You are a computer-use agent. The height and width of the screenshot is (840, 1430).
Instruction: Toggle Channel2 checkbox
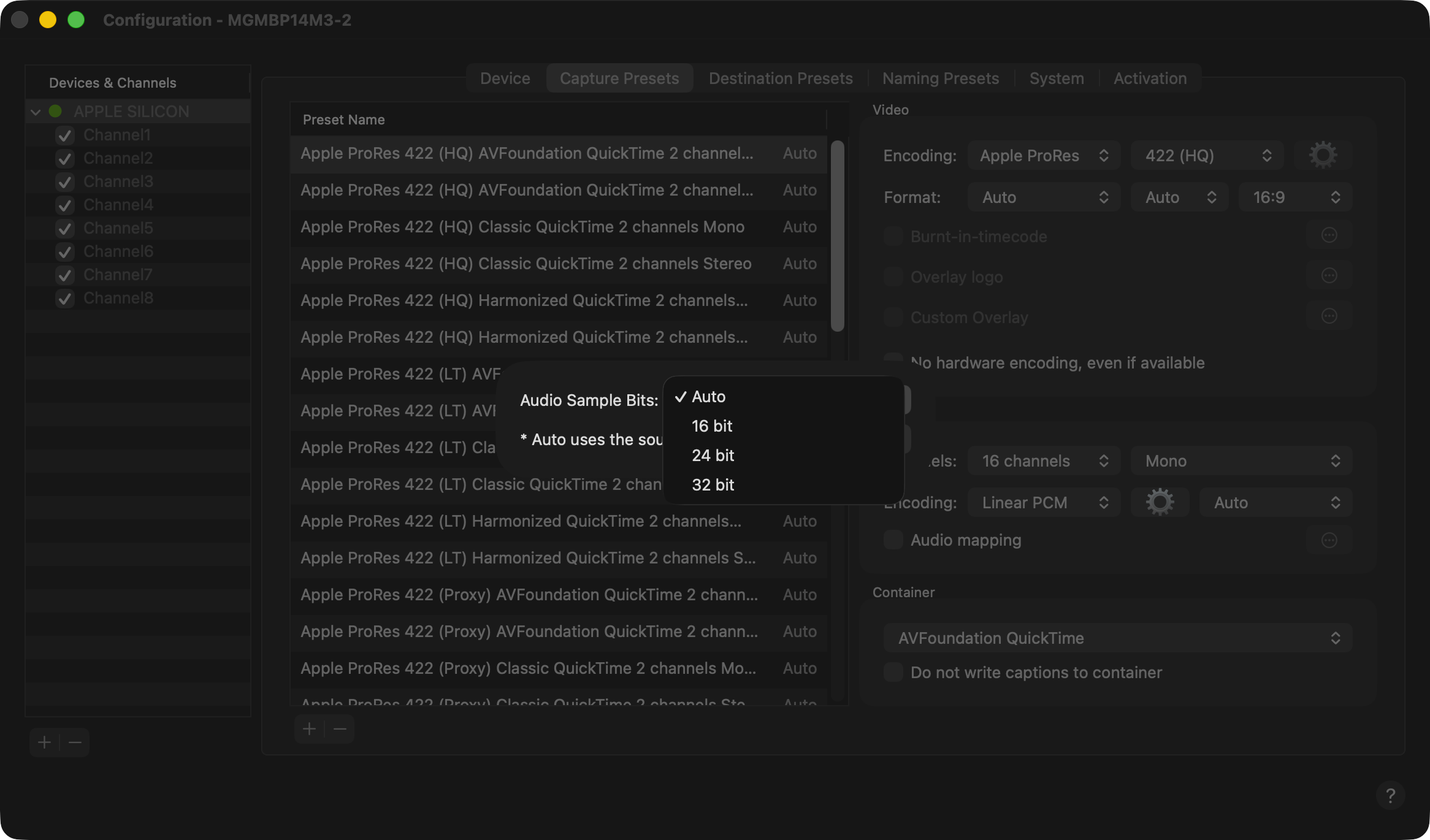click(x=65, y=158)
